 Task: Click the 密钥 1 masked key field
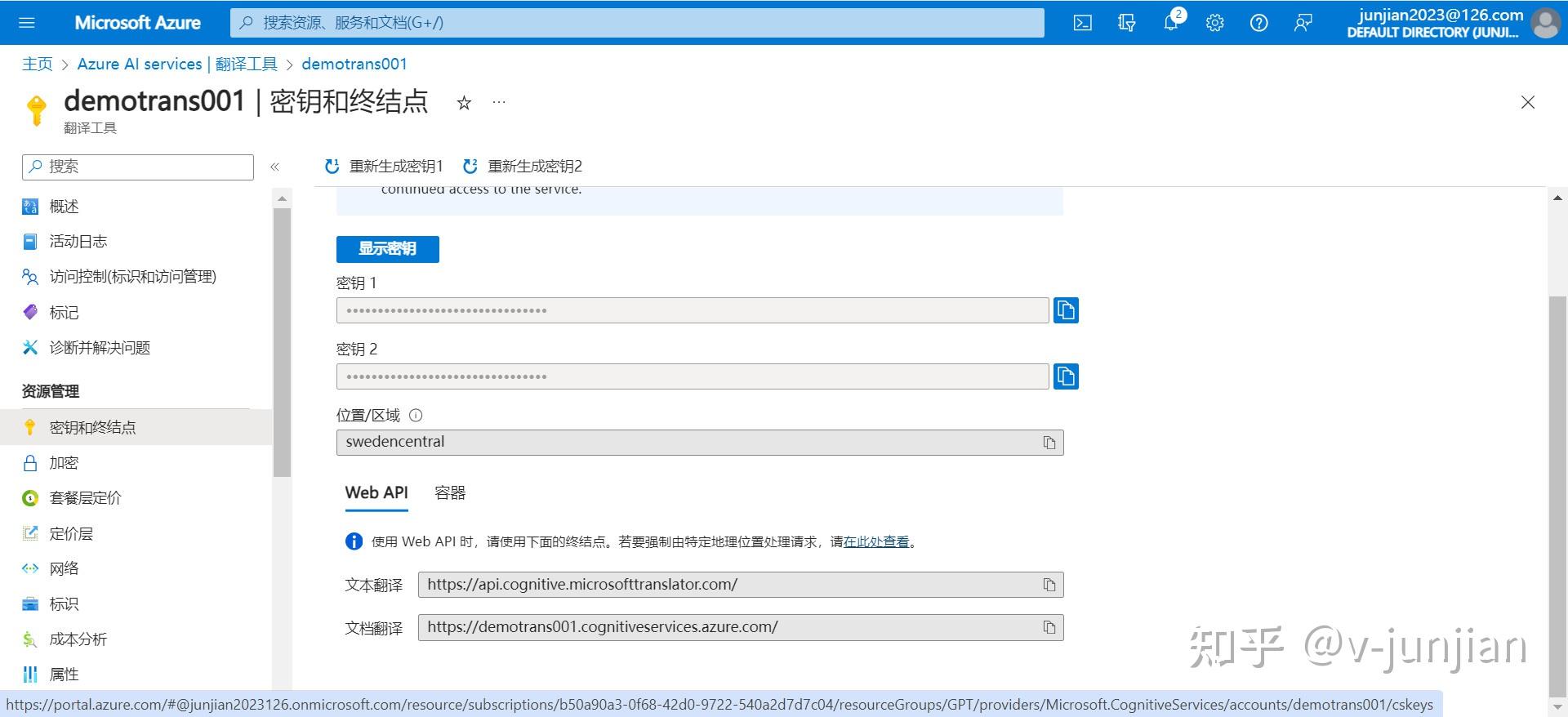pos(693,310)
